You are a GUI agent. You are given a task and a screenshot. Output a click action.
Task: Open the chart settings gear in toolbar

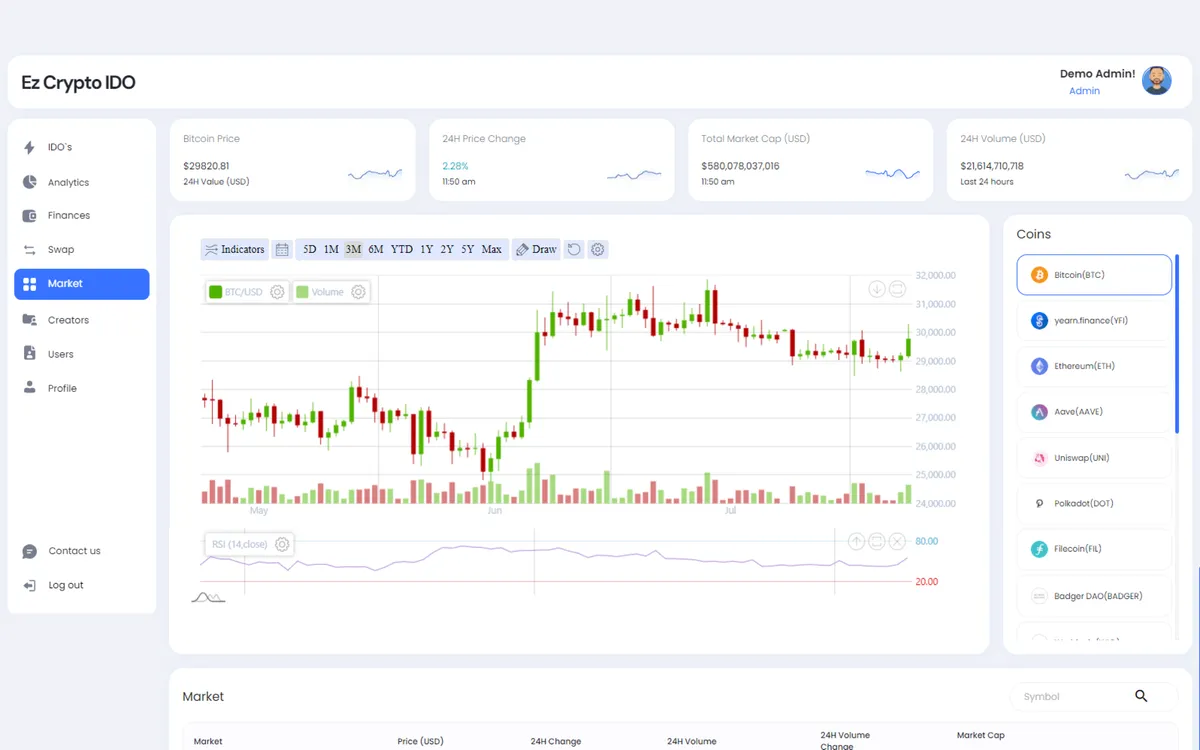coord(598,249)
